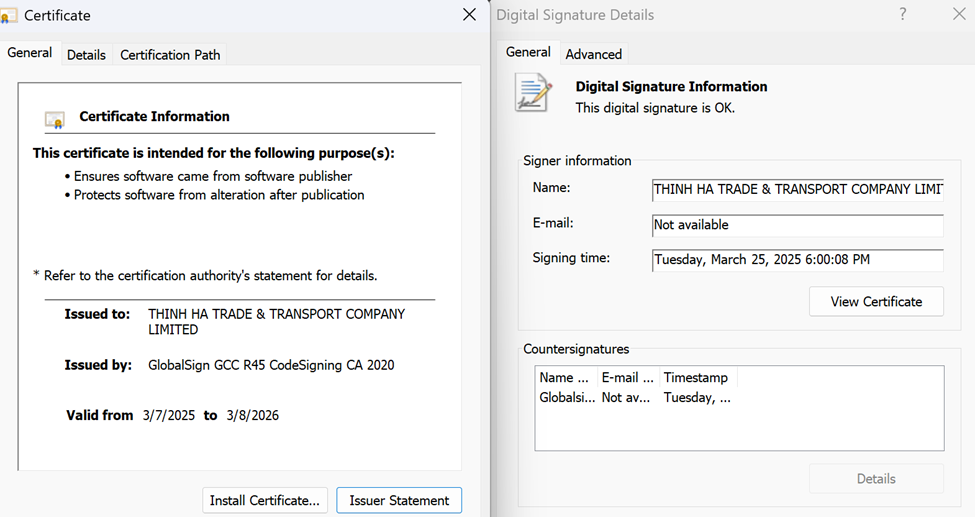
Task: Click the 'Valid from' label
Action: 99,416
